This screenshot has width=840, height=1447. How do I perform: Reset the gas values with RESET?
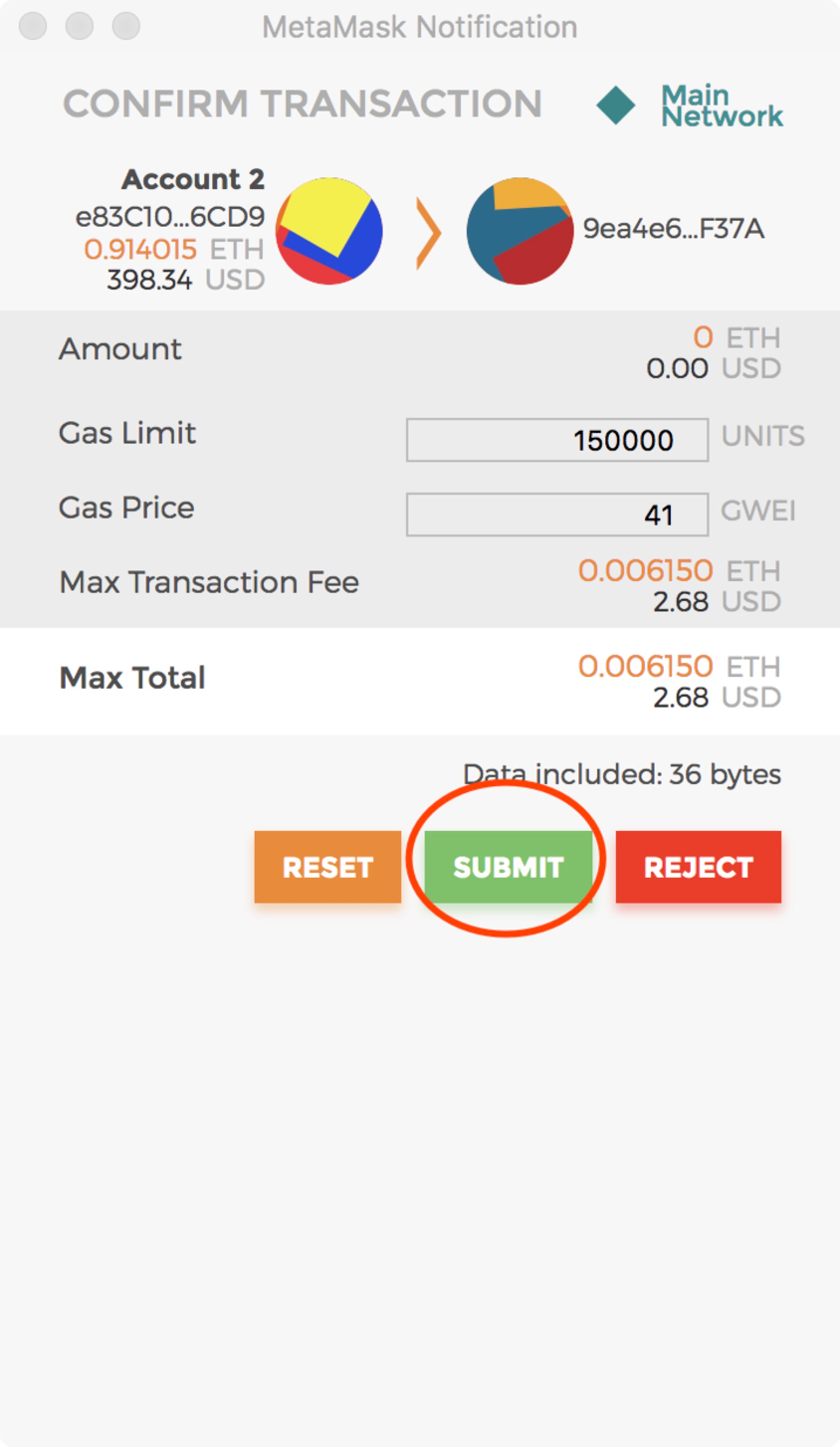(327, 867)
